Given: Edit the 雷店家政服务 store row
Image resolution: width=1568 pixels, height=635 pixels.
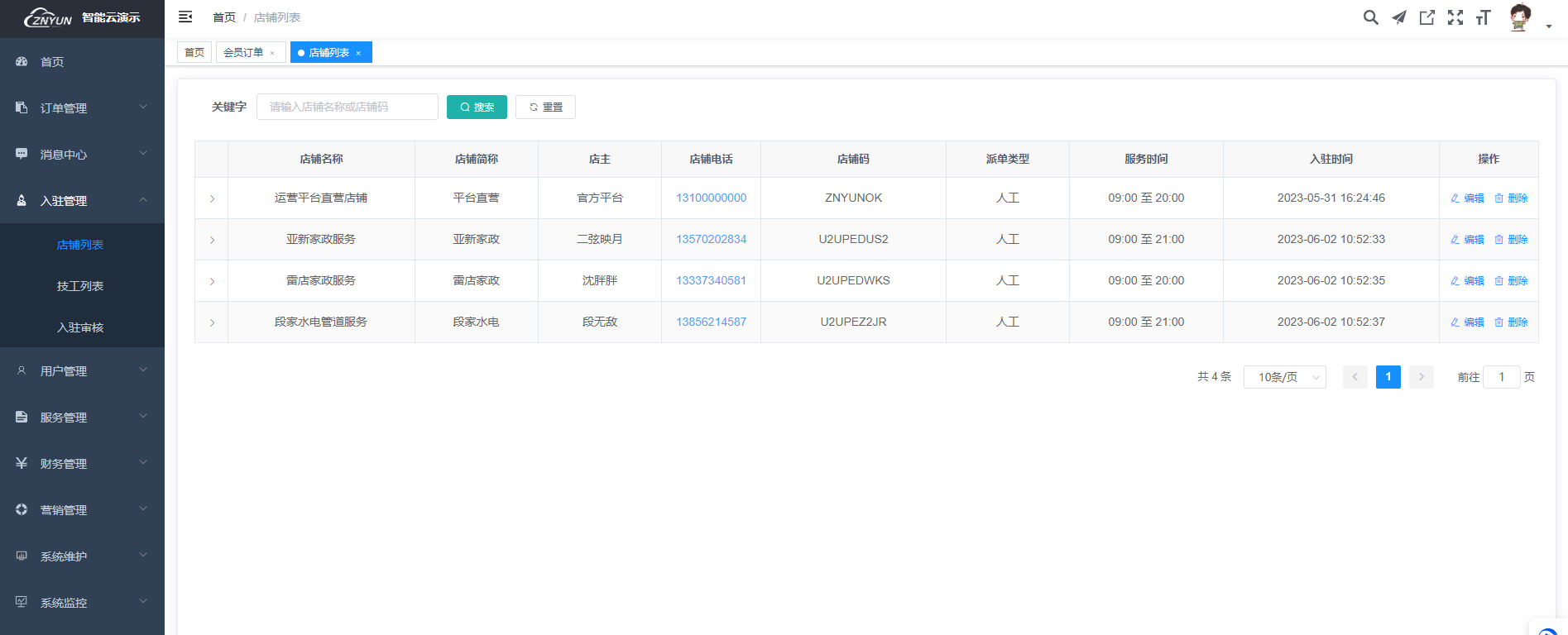Looking at the screenshot, I should tap(1467, 281).
